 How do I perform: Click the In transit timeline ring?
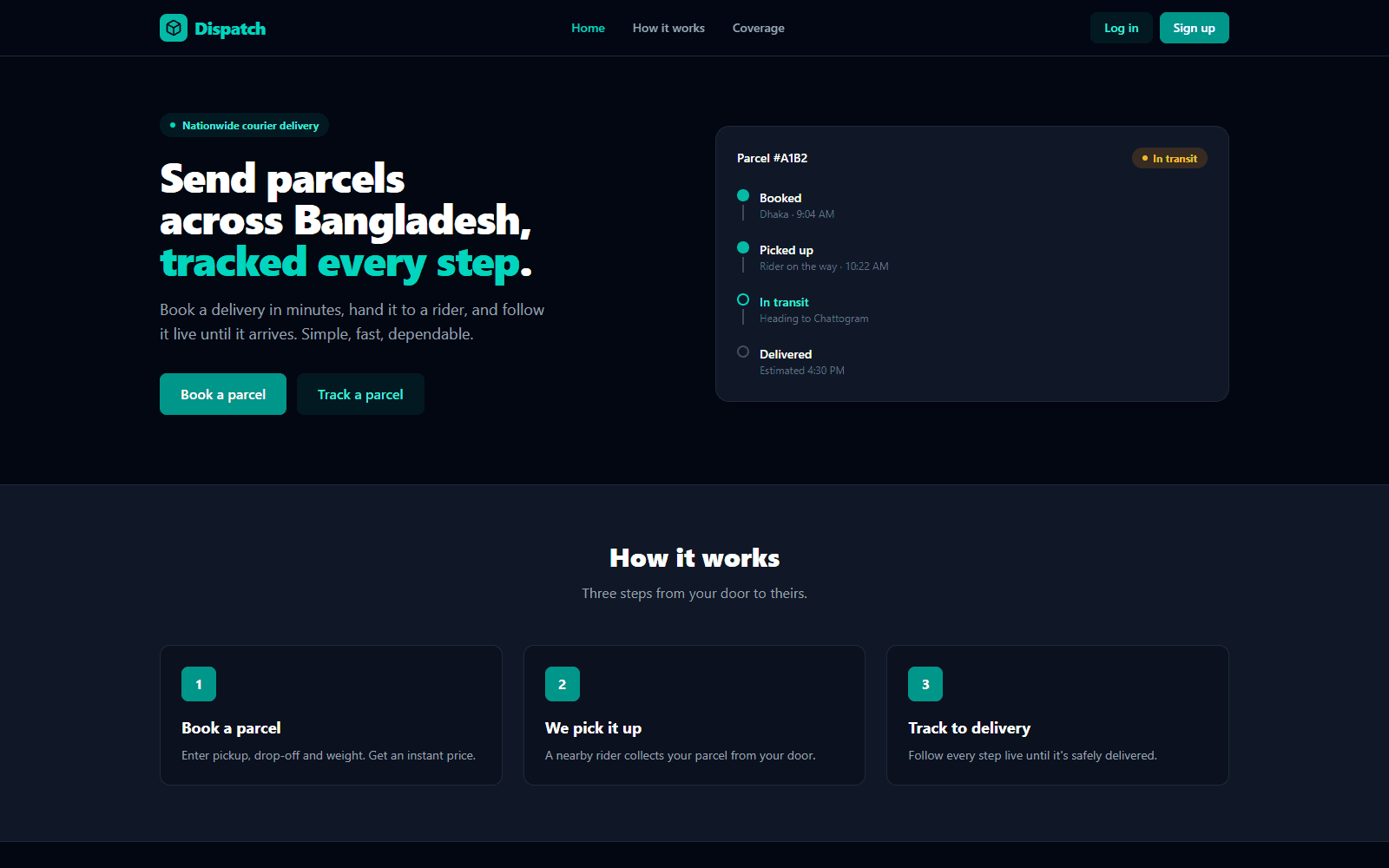743,299
